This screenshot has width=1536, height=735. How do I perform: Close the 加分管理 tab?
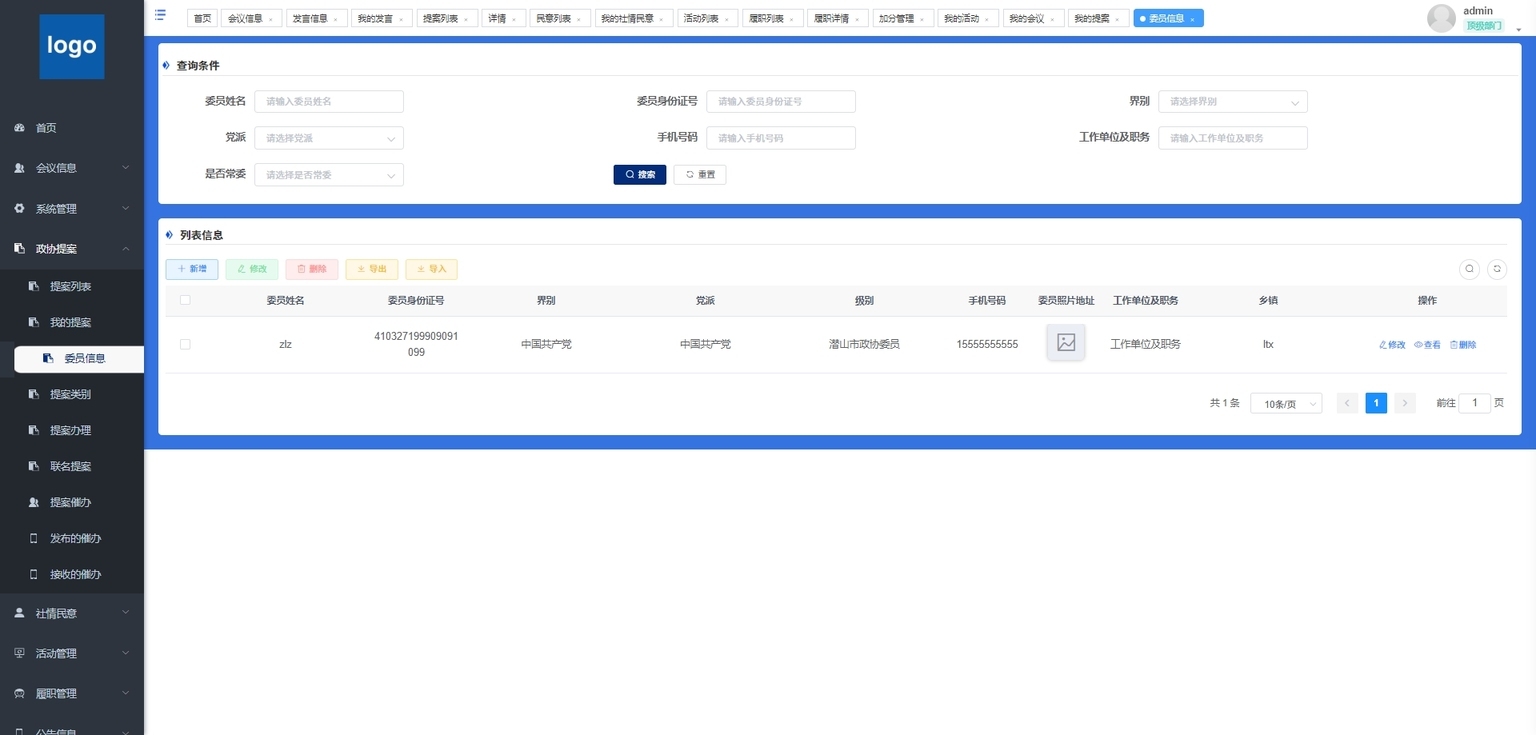(923, 19)
